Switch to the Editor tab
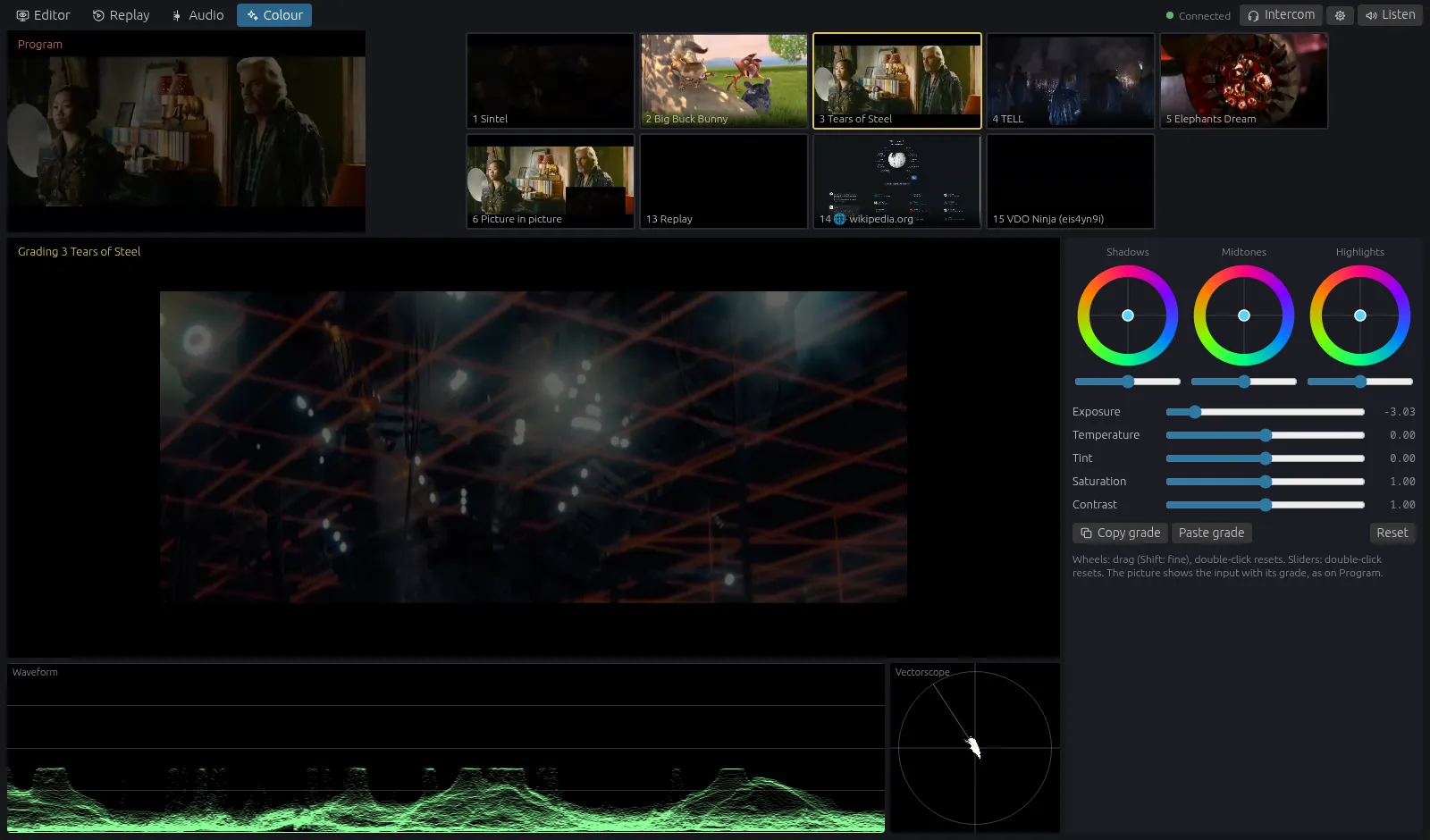This screenshot has width=1430, height=840. 43,15
